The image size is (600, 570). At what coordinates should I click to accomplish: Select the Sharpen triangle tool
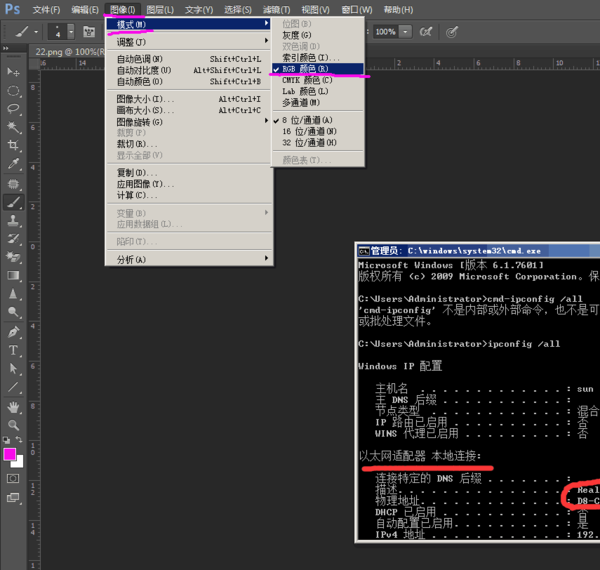[x=13, y=294]
